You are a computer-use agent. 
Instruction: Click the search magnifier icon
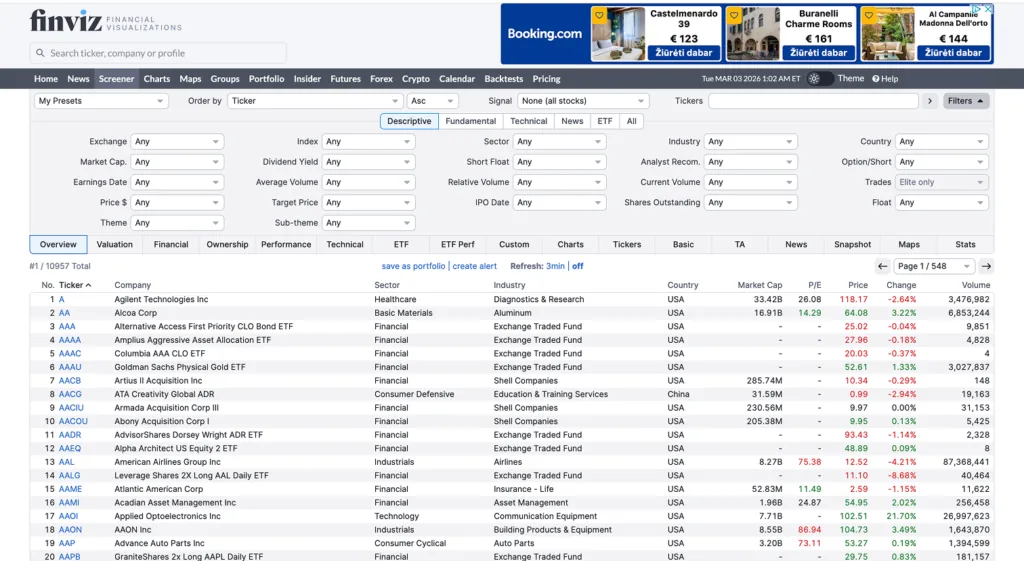pyautogui.click(x=40, y=53)
